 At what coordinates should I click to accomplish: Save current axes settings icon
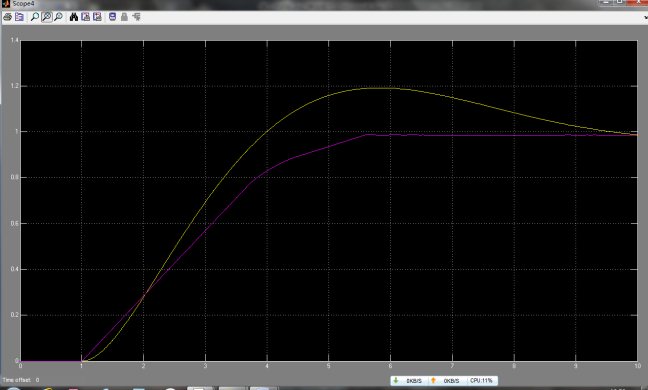click(86, 17)
